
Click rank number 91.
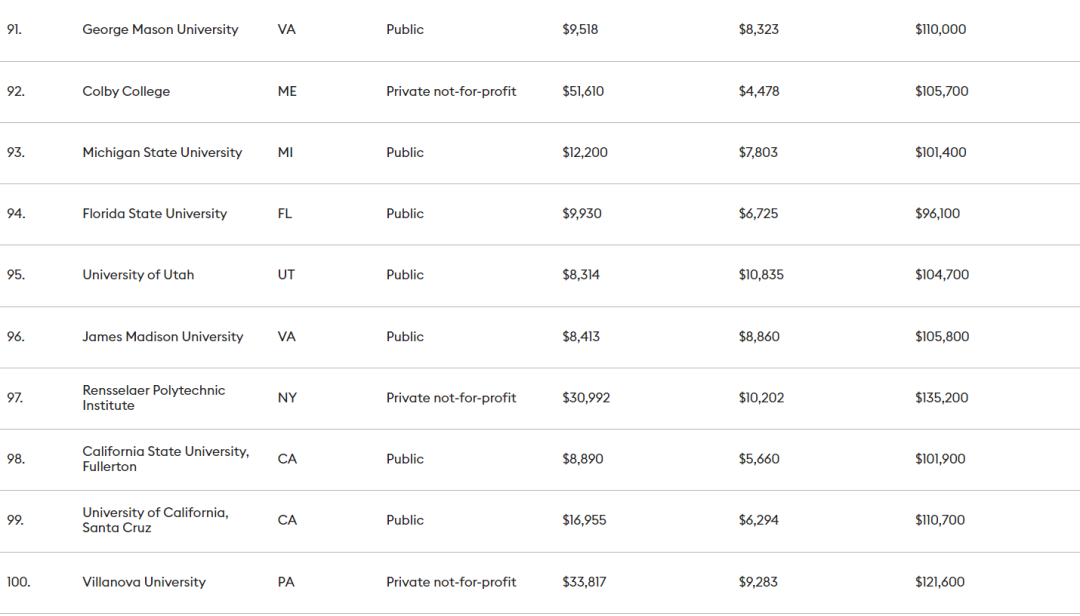pos(14,30)
